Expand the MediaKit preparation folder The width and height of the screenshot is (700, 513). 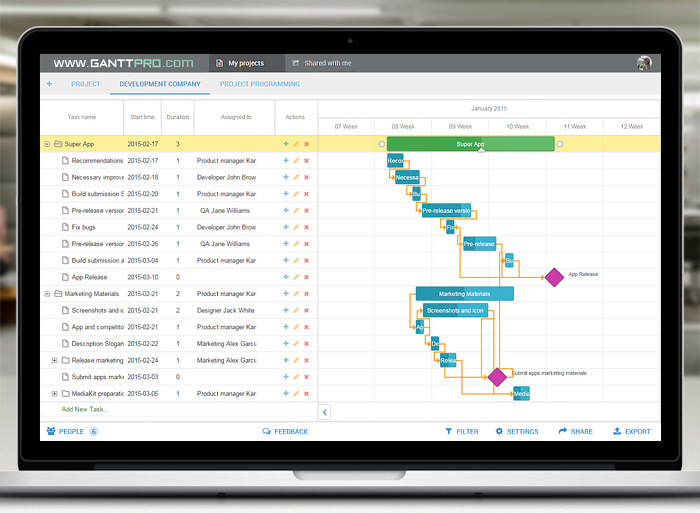tap(55, 394)
